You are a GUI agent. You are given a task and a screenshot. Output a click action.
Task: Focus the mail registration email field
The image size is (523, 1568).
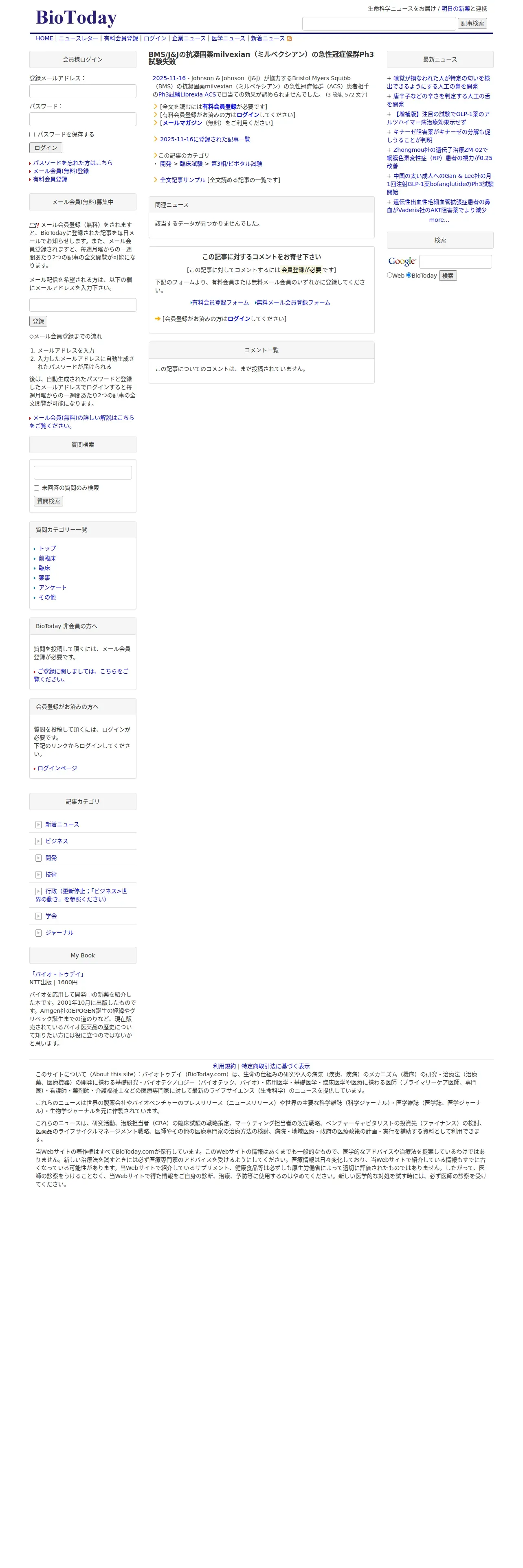coord(83,305)
